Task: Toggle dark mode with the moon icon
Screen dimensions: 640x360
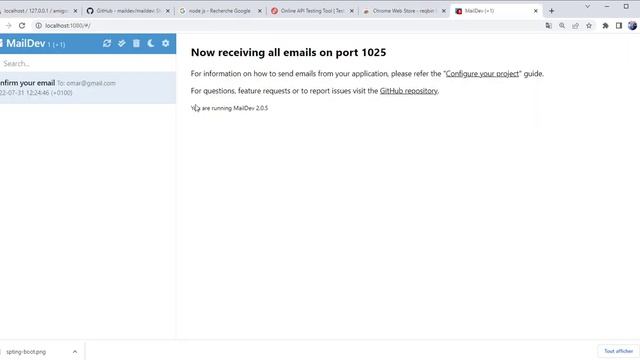Action: pos(151,43)
